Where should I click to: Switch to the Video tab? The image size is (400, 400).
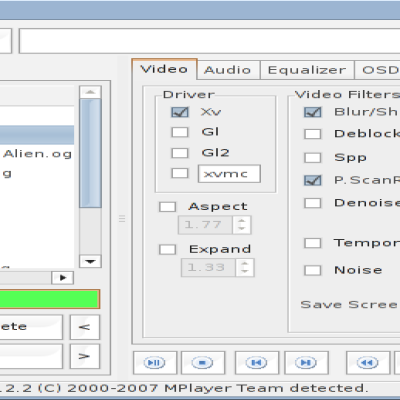pyautogui.click(x=164, y=69)
